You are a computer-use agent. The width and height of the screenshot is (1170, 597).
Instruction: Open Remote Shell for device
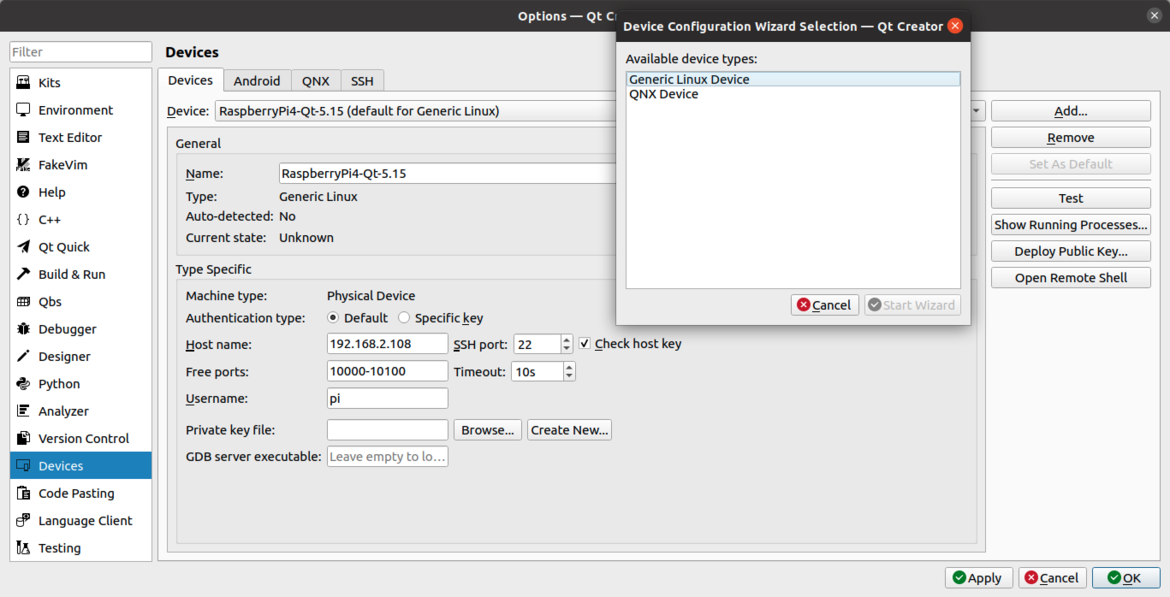click(1071, 278)
